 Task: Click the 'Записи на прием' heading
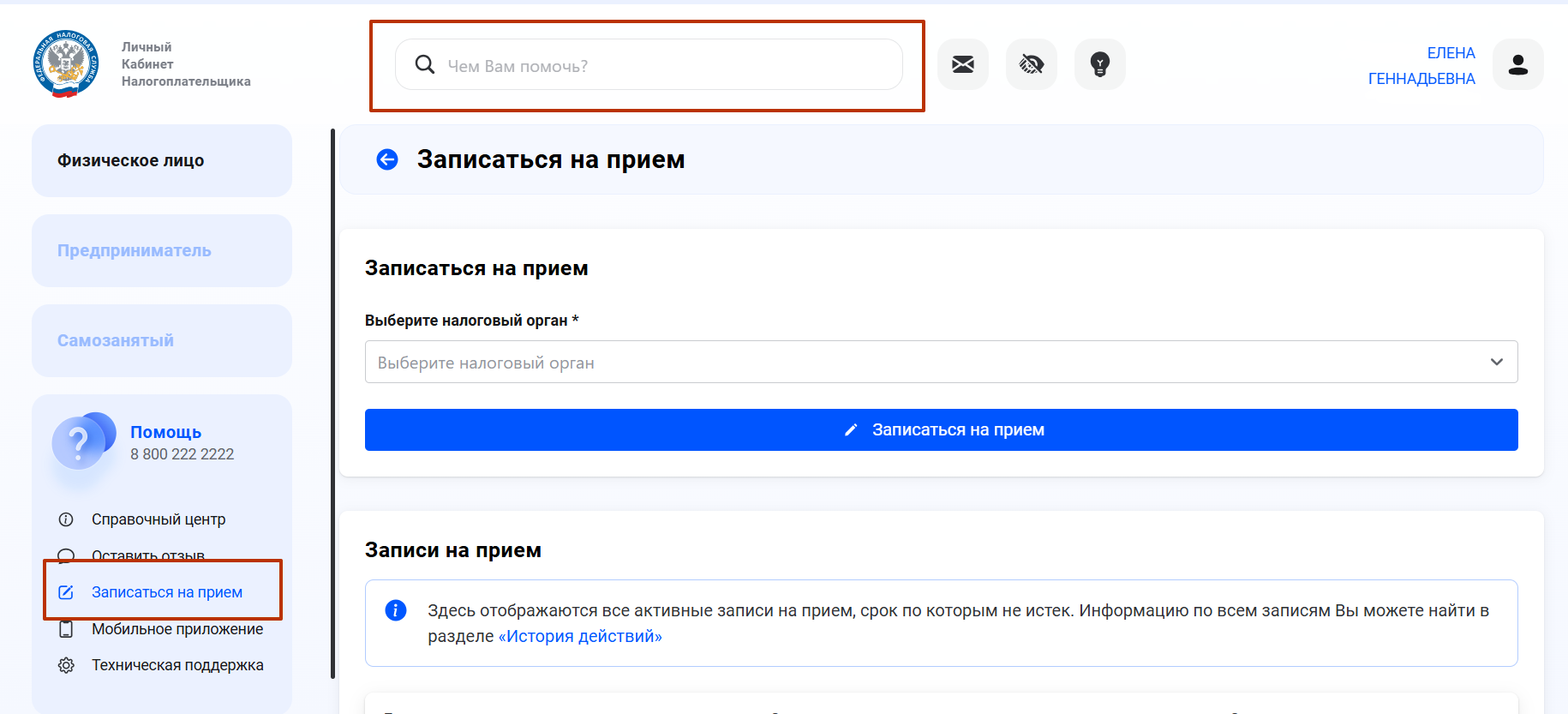(453, 550)
